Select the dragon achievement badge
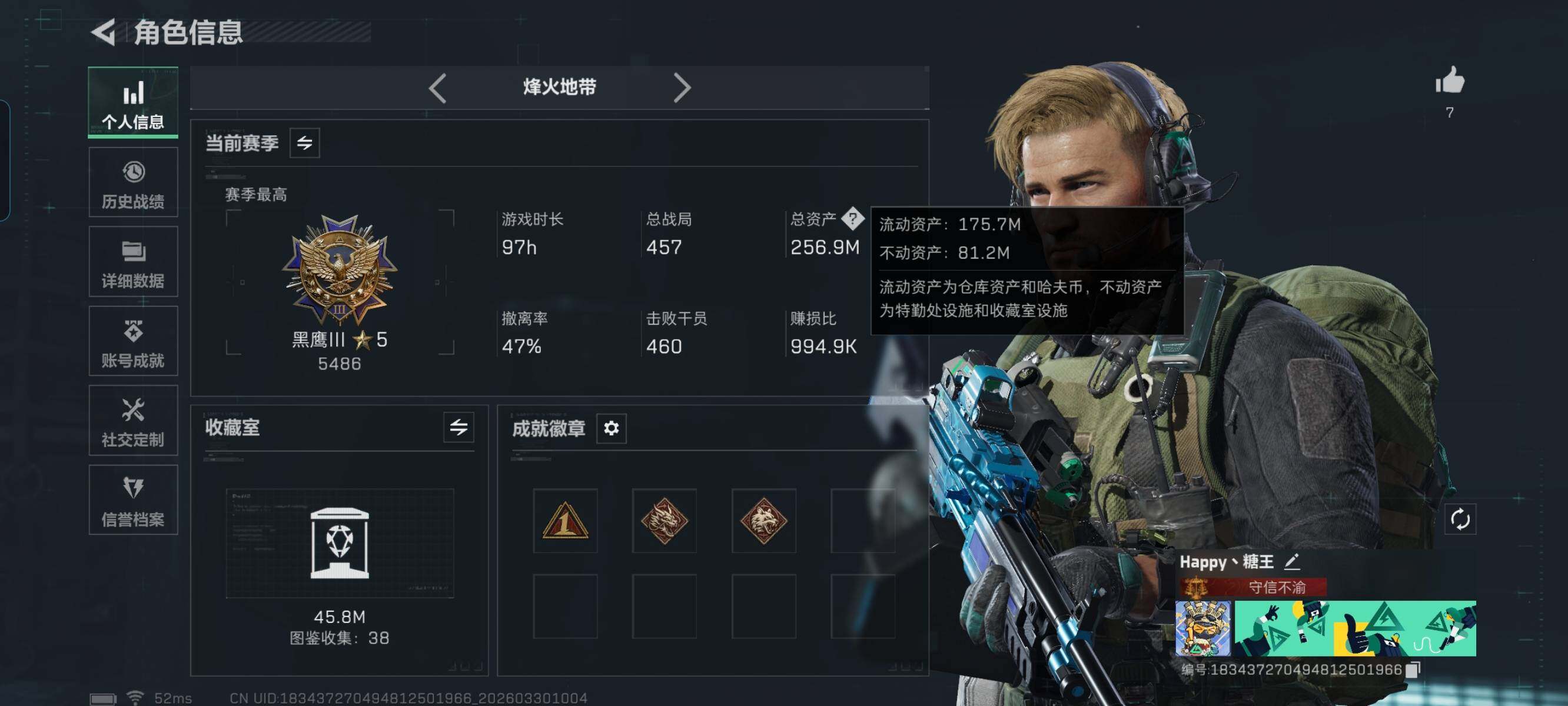Image resolution: width=1568 pixels, height=706 pixels. coord(664,520)
